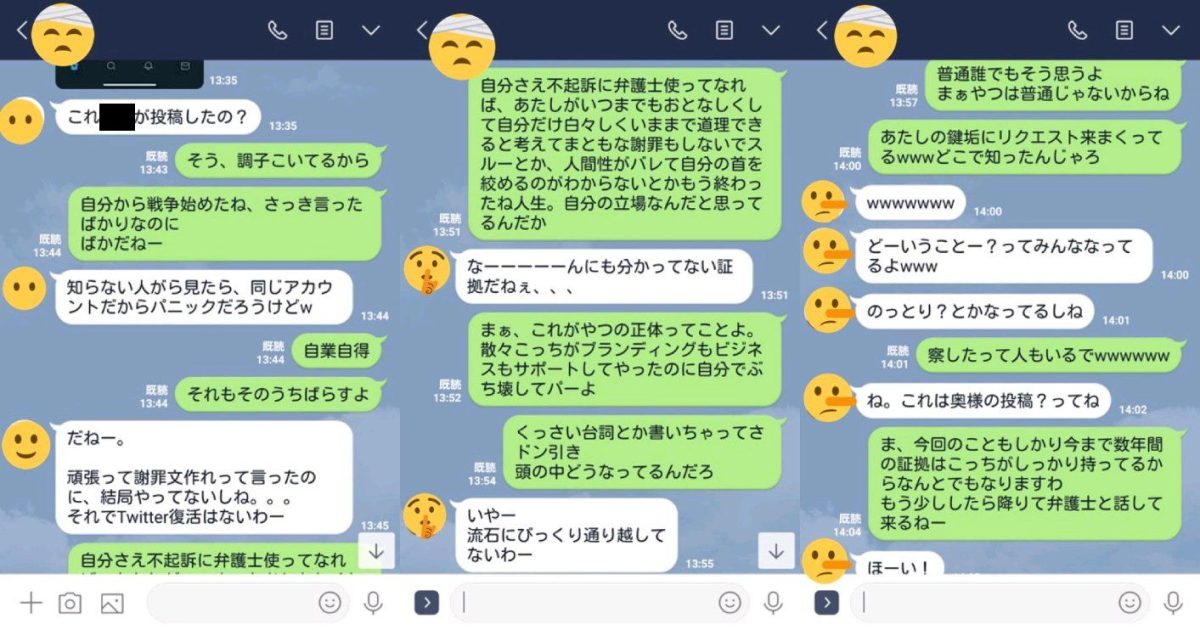This screenshot has height=630, width=1200.
Task: Tap the long-nose avatar beside のっとり? message
Action: [826, 310]
